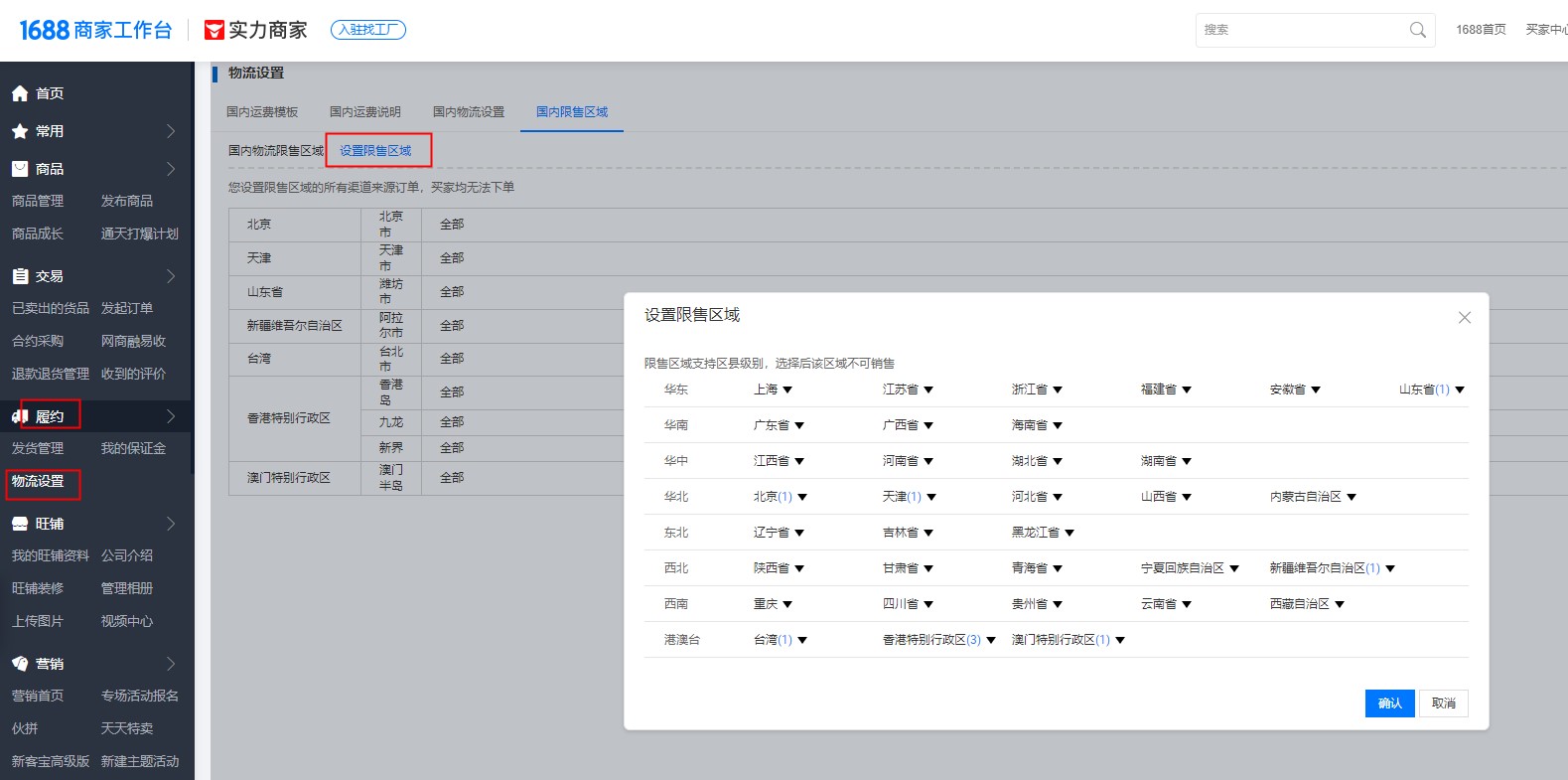Screen dimensions: 1568x780
Task: Select the 国内限售区域 tab
Action: pyautogui.click(x=572, y=112)
